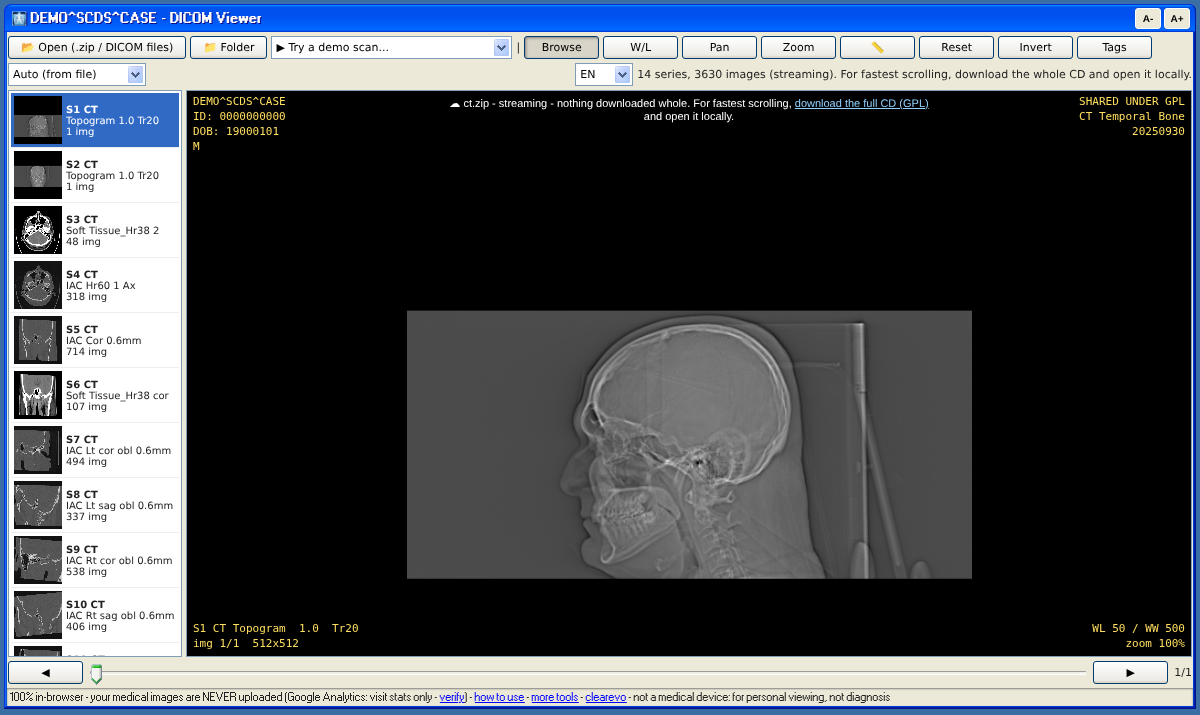This screenshot has height=715, width=1200.
Task: Select series S7 CT IAC Lt cor obl
Action: pos(95,450)
